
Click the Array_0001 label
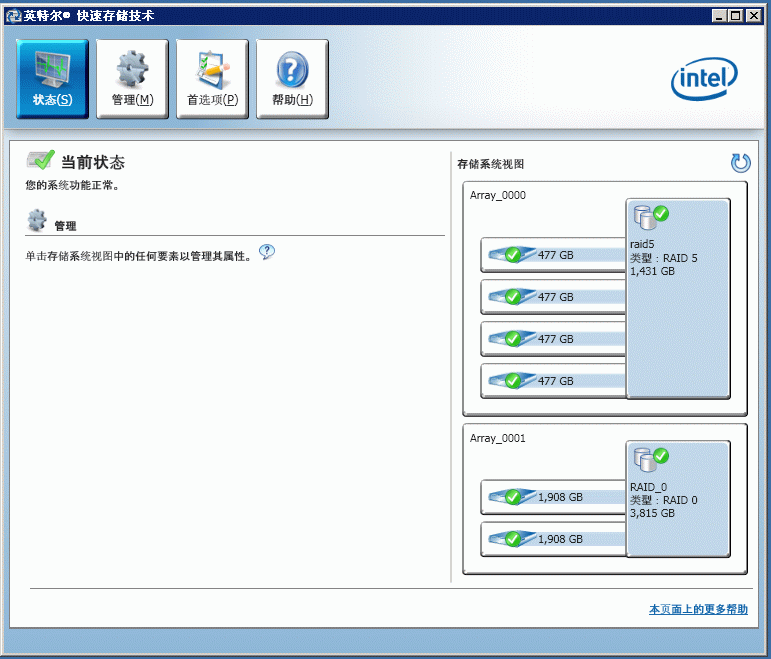point(498,438)
